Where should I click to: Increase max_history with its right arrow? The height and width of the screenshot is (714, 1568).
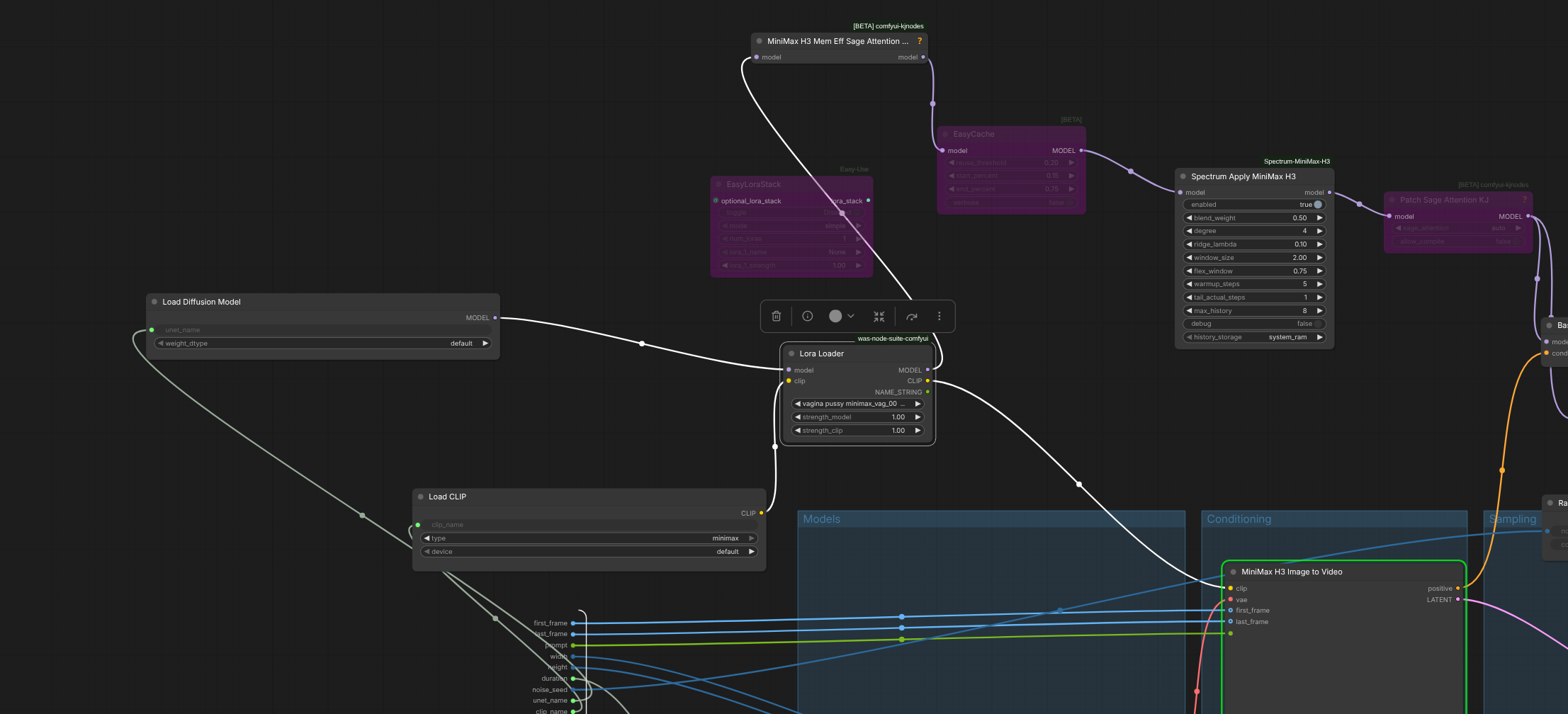click(1320, 311)
